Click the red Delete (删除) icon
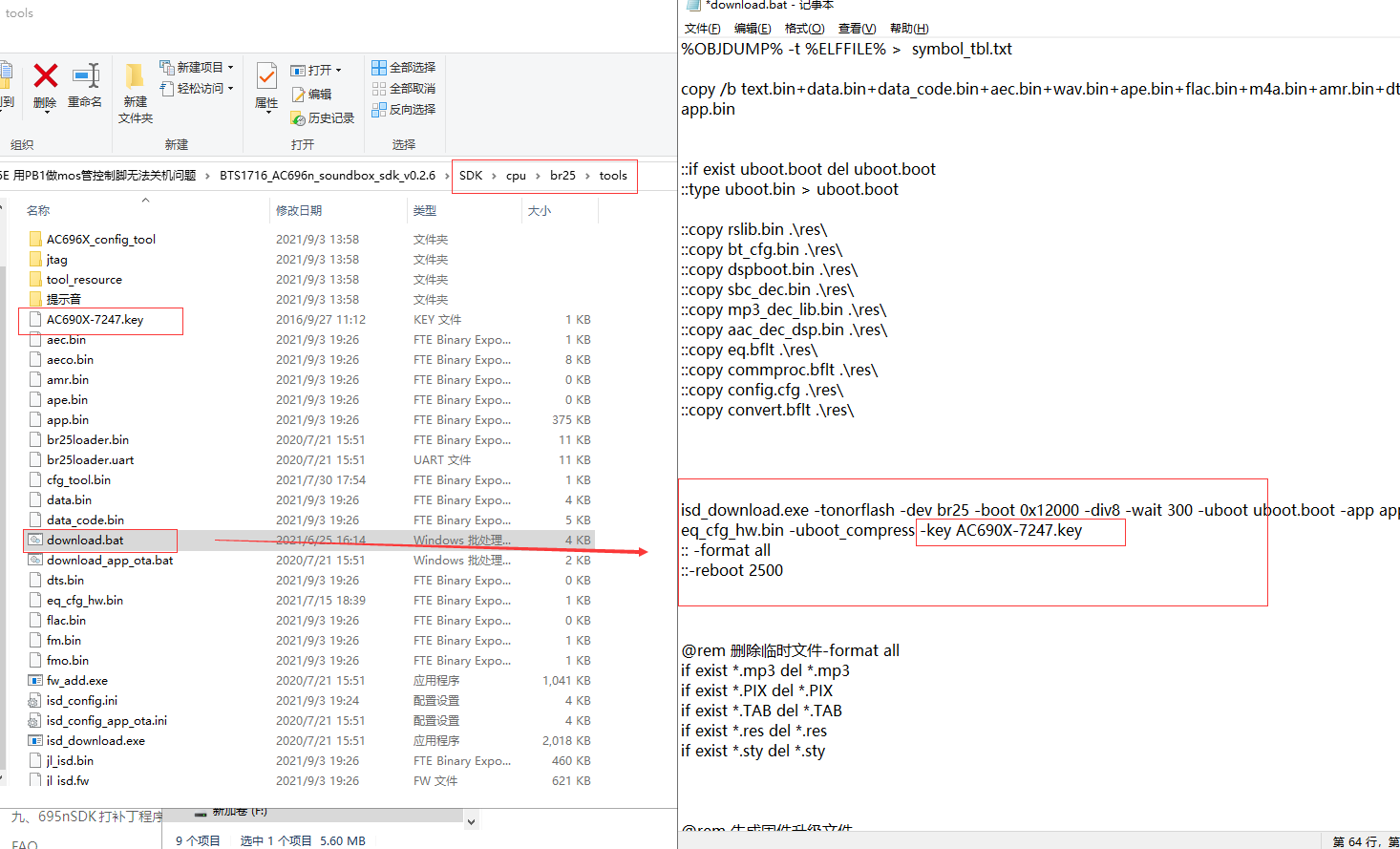 pyautogui.click(x=45, y=75)
